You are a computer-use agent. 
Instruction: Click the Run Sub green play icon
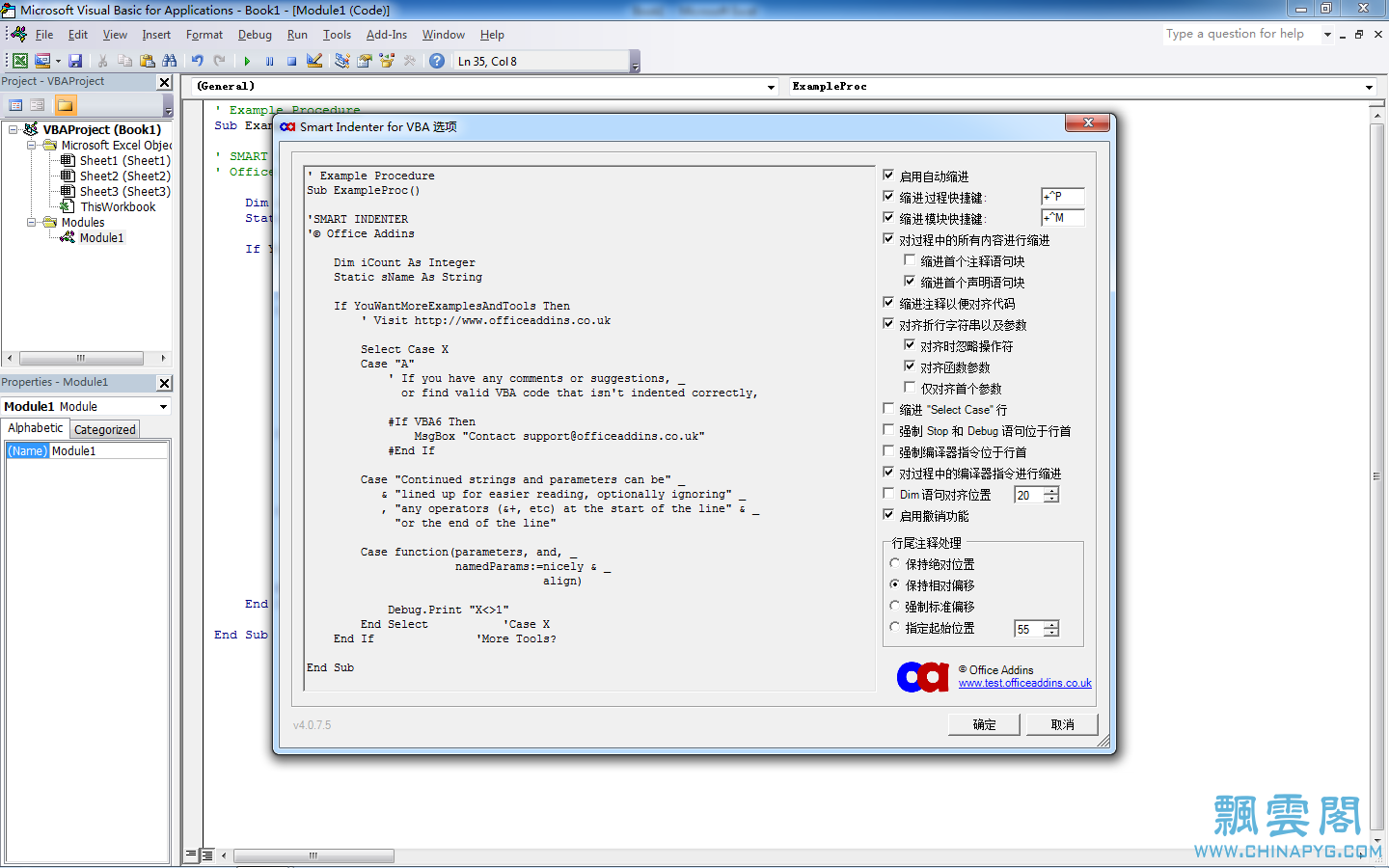247,61
